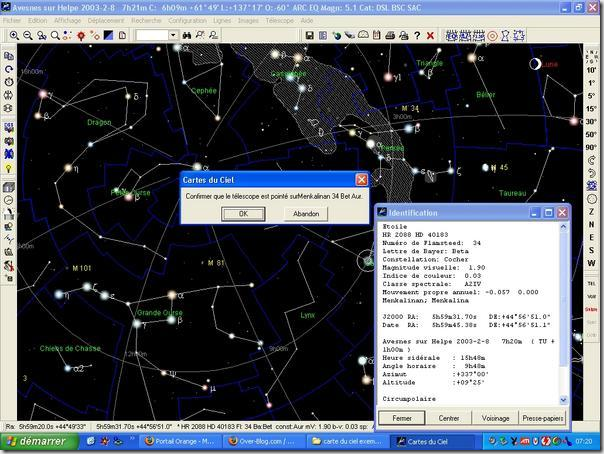Switch to Cartes du Ciel taskbar item
The height and width of the screenshot is (454, 604).
click(431, 442)
